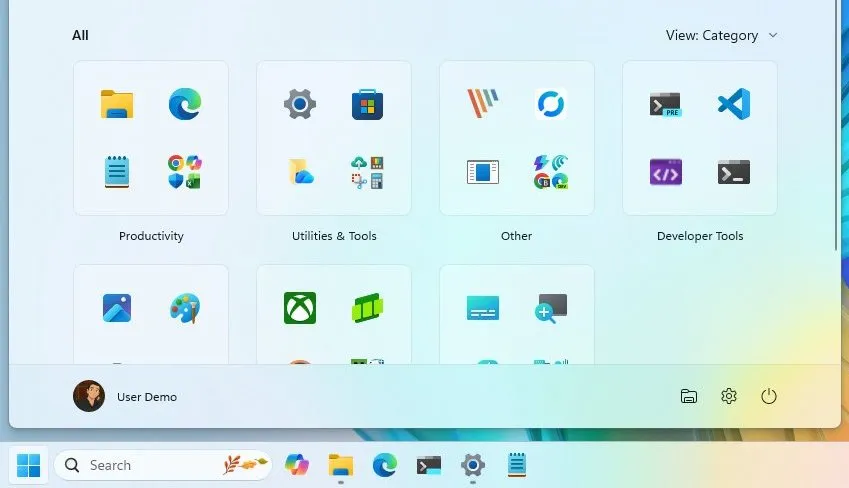Open the blue circular sync app in Other
The height and width of the screenshot is (488, 849).
coord(551,104)
